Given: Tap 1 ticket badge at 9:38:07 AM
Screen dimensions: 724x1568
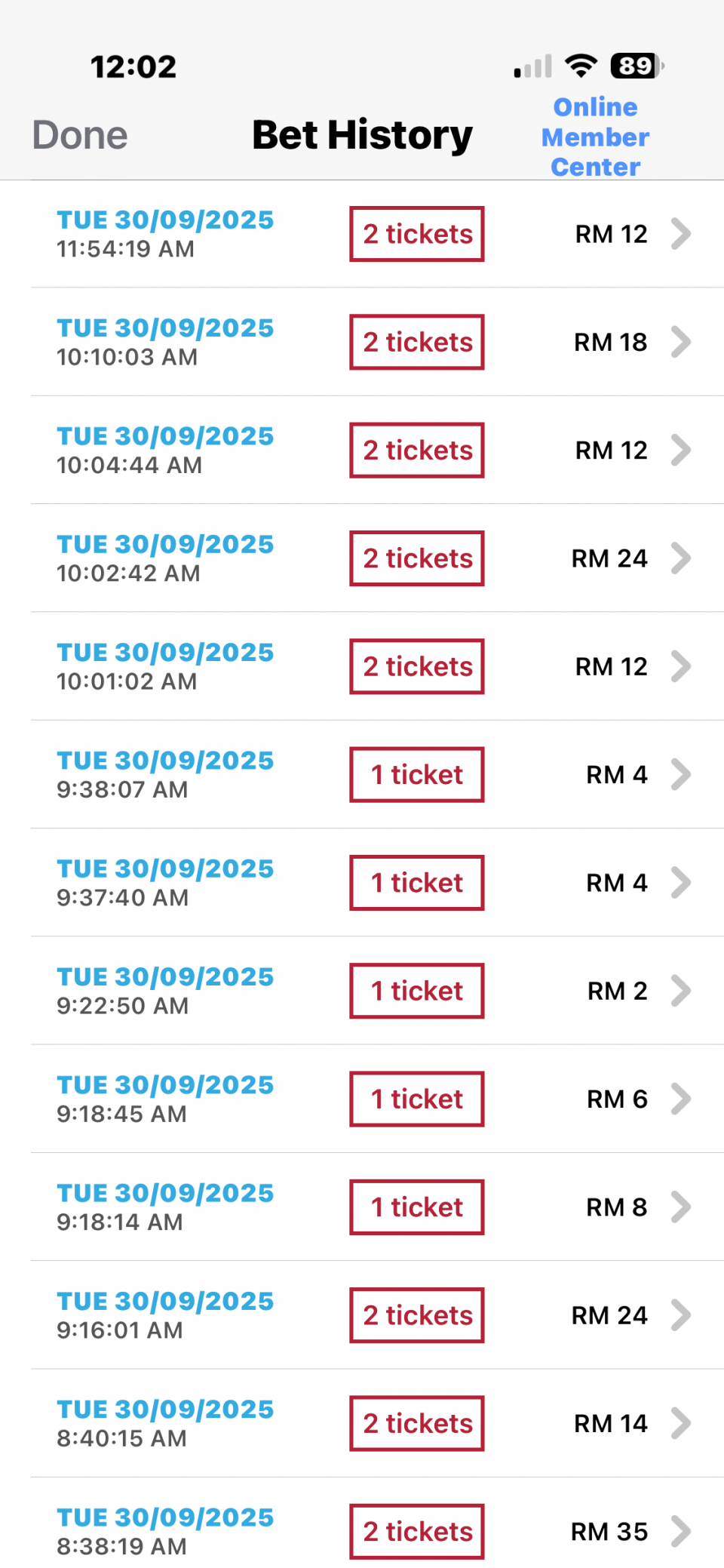Looking at the screenshot, I should (417, 775).
